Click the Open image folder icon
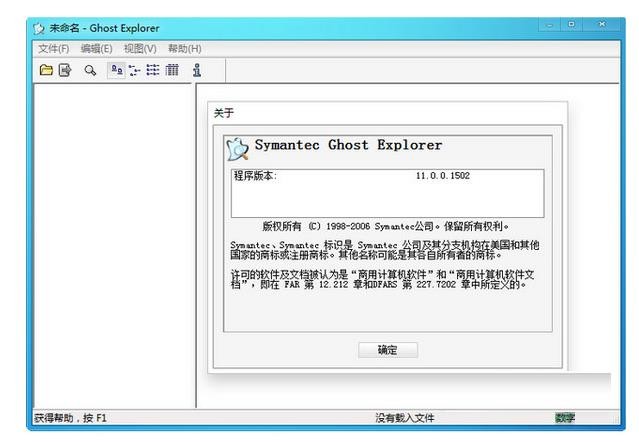The width and height of the screenshot is (639, 445). (46, 70)
